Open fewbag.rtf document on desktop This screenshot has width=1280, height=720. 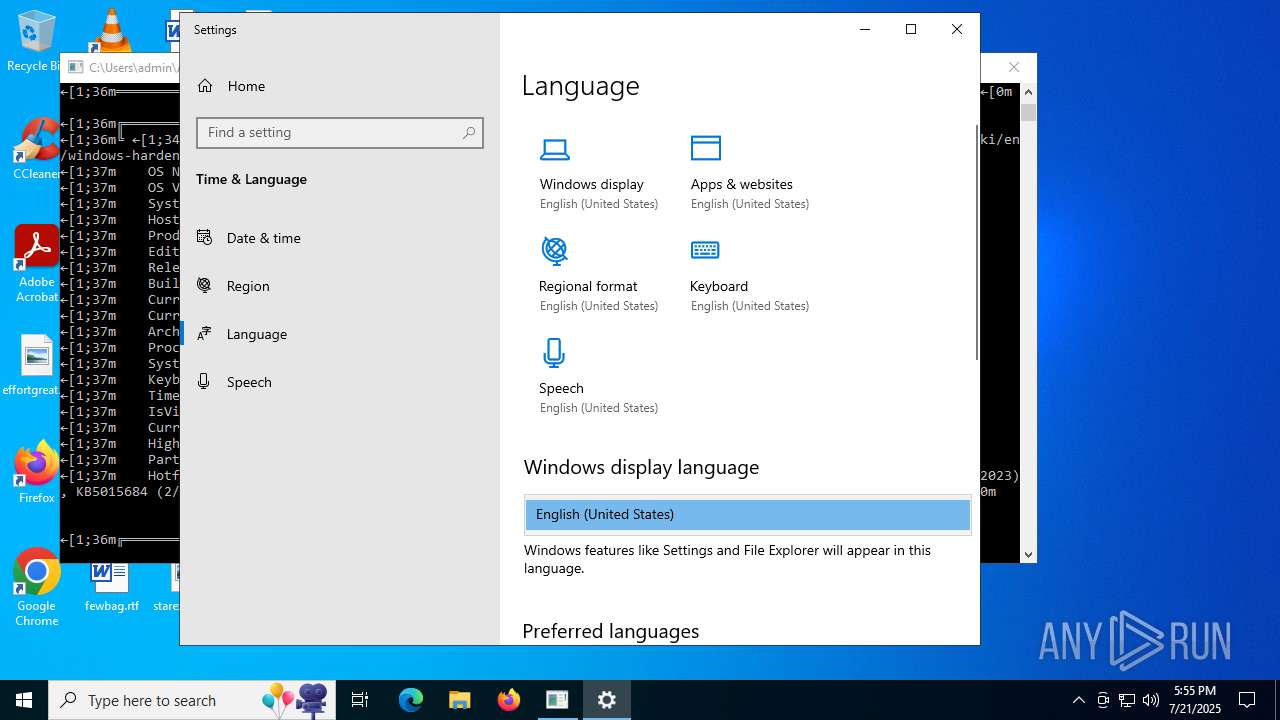pos(111,585)
